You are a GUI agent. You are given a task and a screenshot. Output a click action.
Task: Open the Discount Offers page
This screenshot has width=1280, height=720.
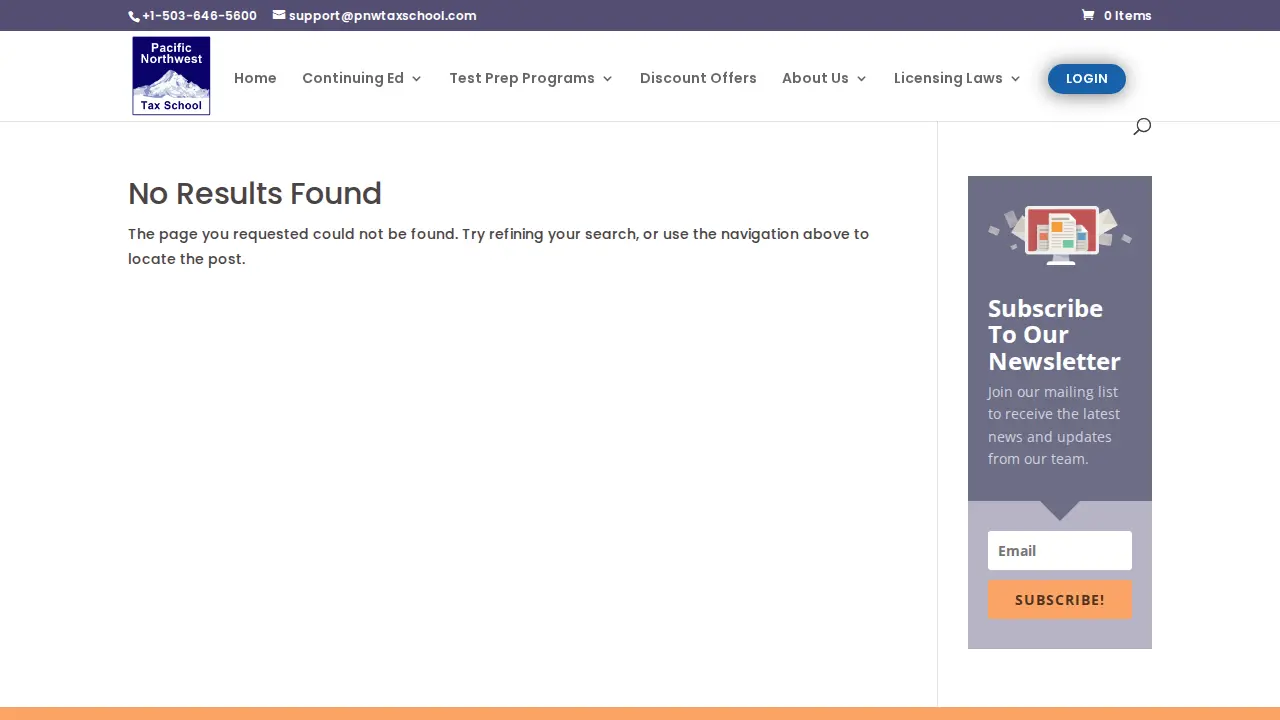pyautogui.click(x=698, y=78)
